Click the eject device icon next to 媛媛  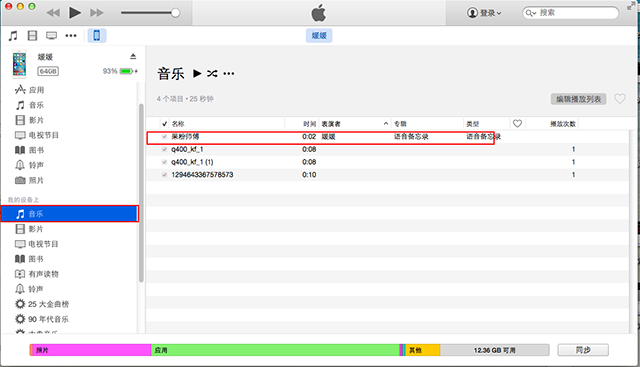(133, 56)
